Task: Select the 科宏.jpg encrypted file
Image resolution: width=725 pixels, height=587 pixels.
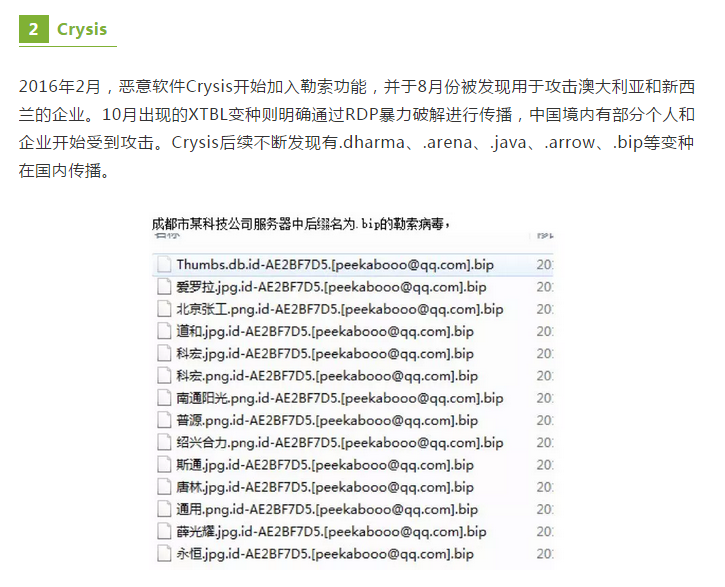Action: (325, 354)
